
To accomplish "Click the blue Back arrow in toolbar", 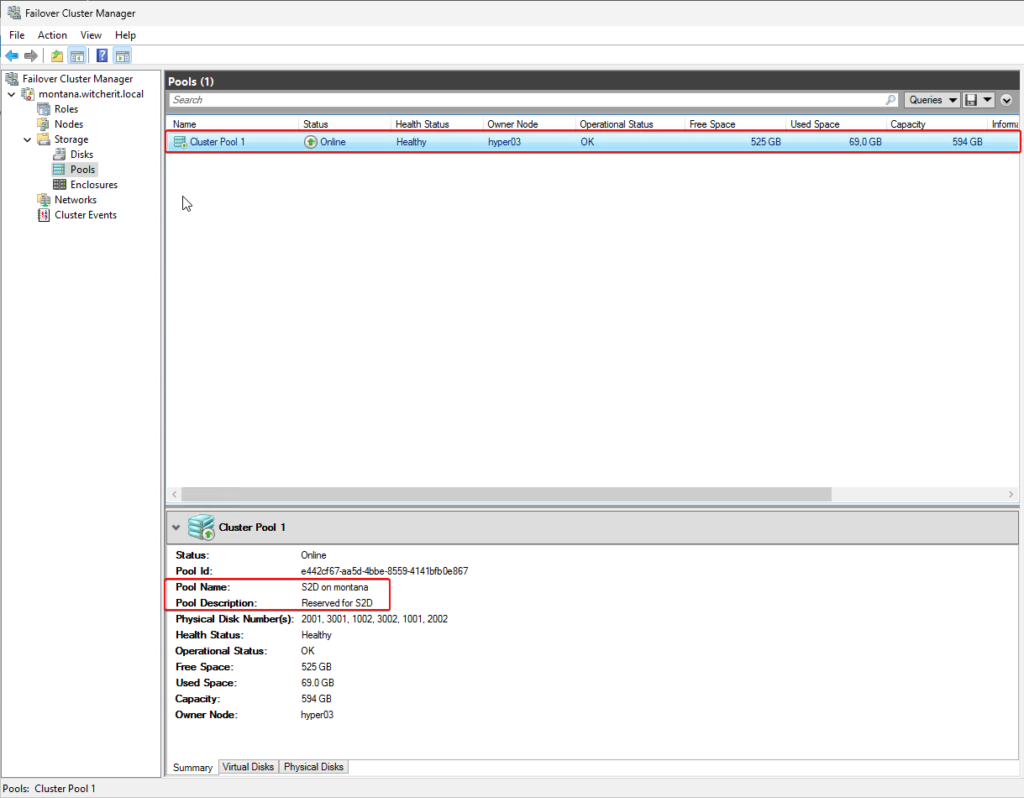I will pos(12,56).
